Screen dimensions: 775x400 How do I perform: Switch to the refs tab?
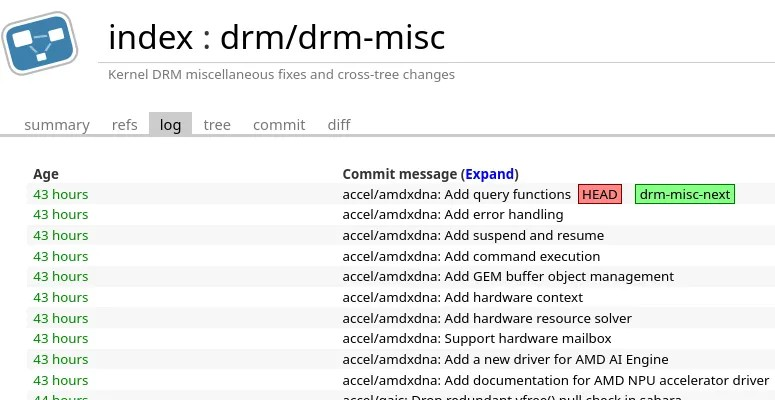(x=125, y=125)
